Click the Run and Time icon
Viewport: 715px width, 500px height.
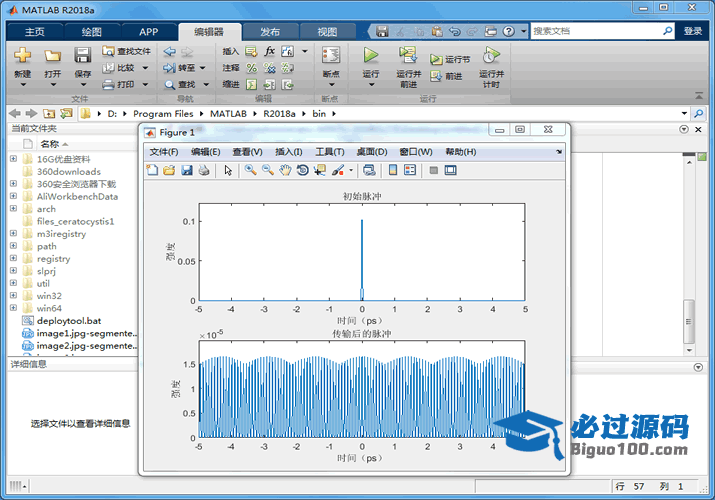[x=490, y=55]
